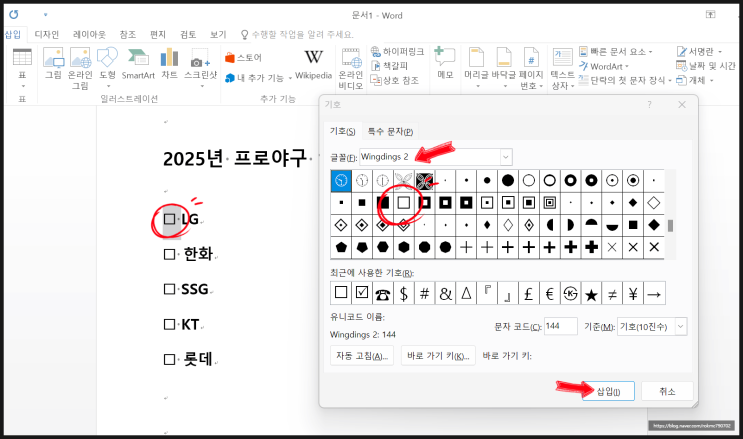
Task: Switch to the View (보기) tab
Action: (x=218, y=35)
